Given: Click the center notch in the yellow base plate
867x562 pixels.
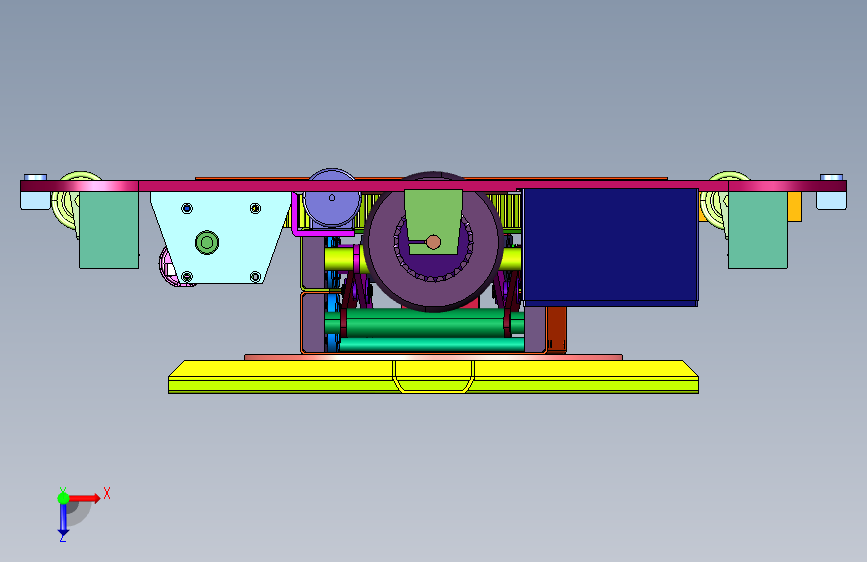Looking at the screenshot, I should click(x=434, y=376).
